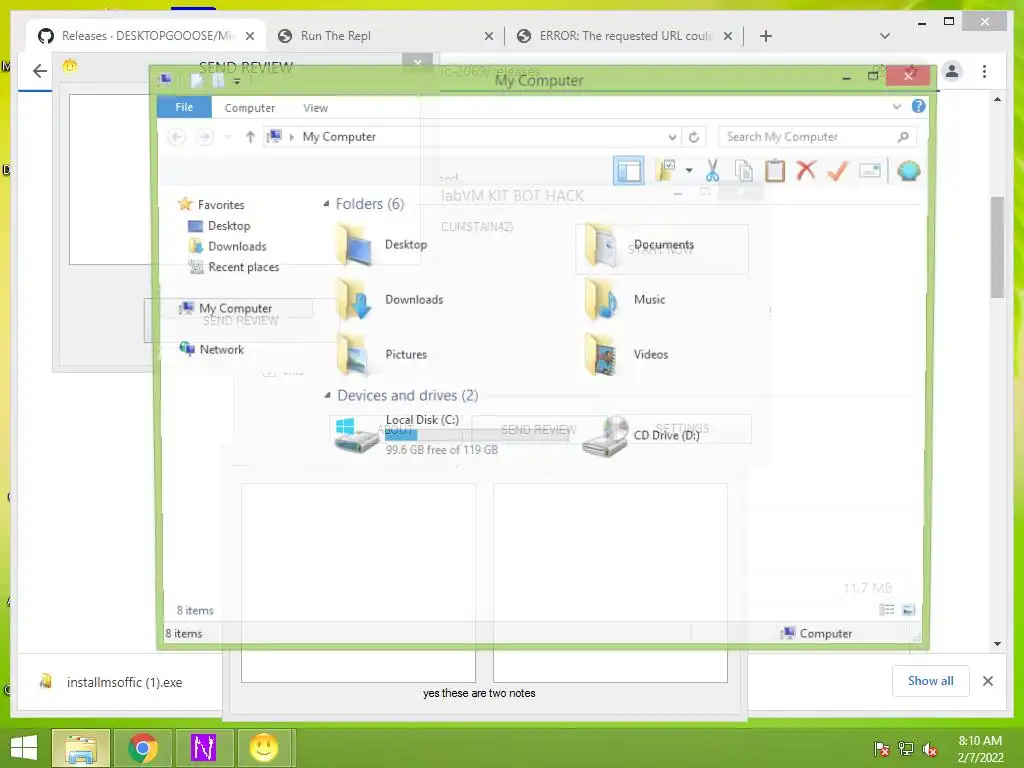Open Chrome from the taskbar
Image resolution: width=1024 pixels, height=768 pixels.
point(142,748)
